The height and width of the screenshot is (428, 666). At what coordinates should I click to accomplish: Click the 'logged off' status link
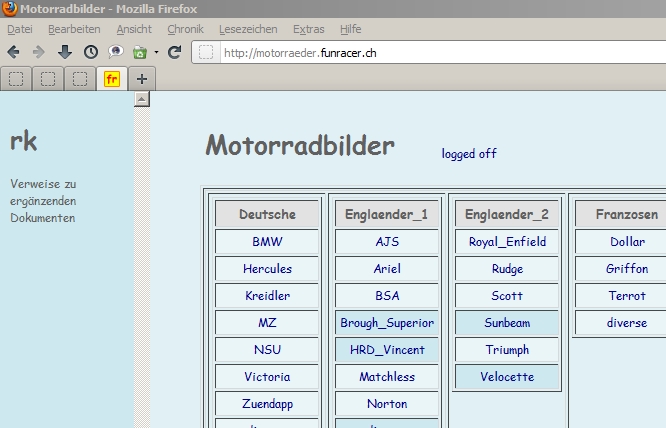469,154
